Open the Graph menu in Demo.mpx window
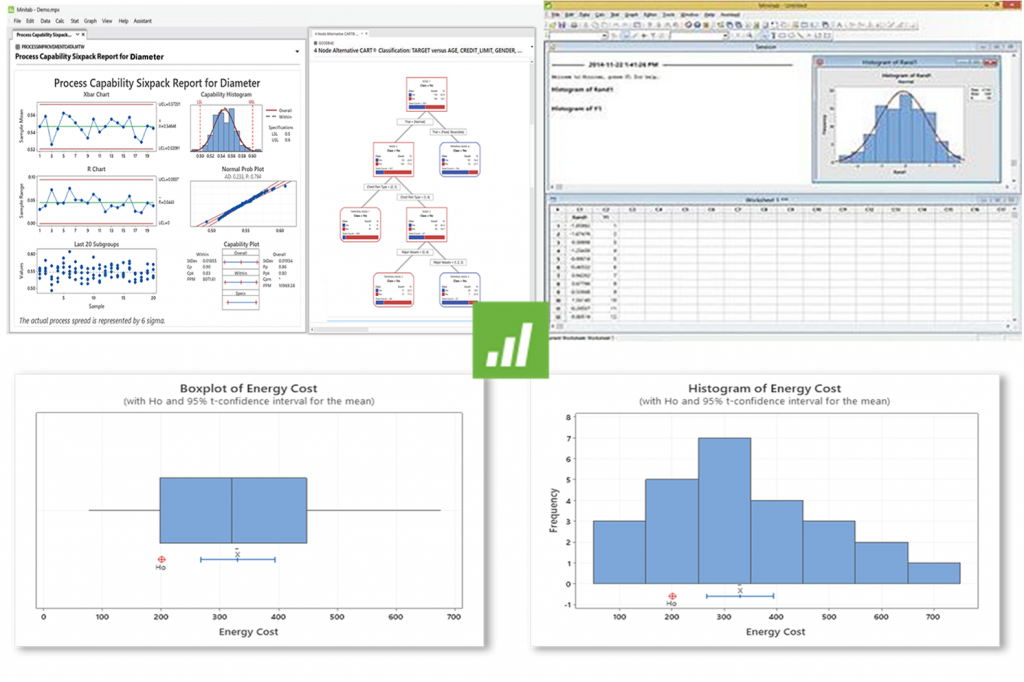 tap(92, 20)
